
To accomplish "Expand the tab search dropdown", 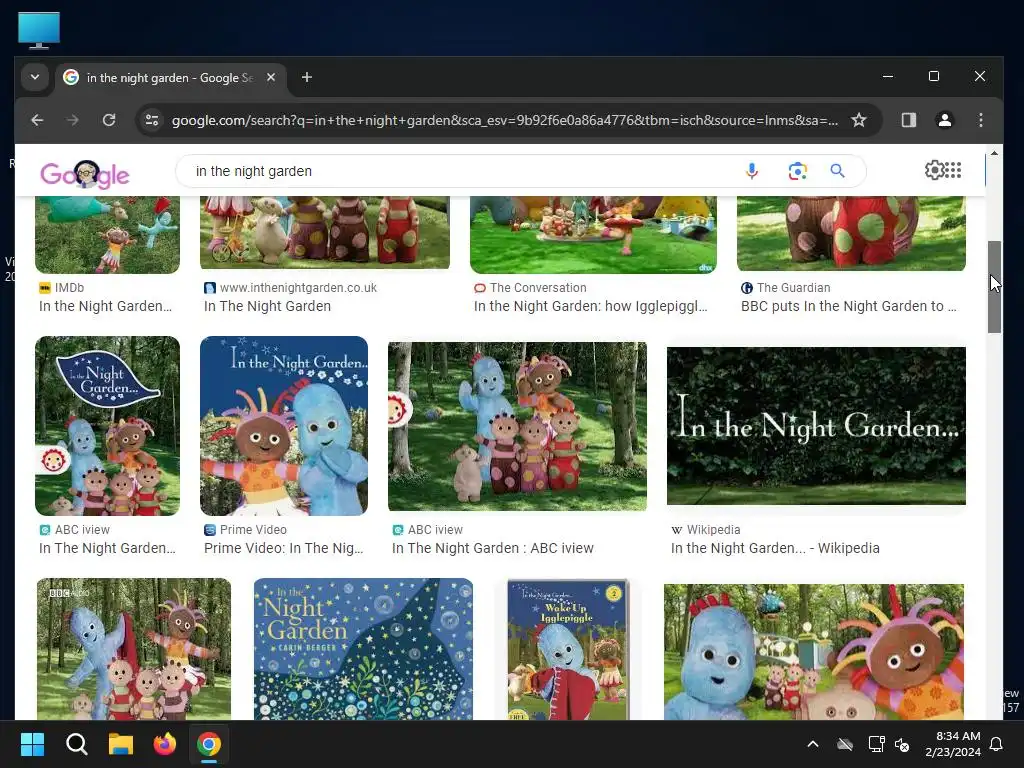I will click(x=35, y=77).
